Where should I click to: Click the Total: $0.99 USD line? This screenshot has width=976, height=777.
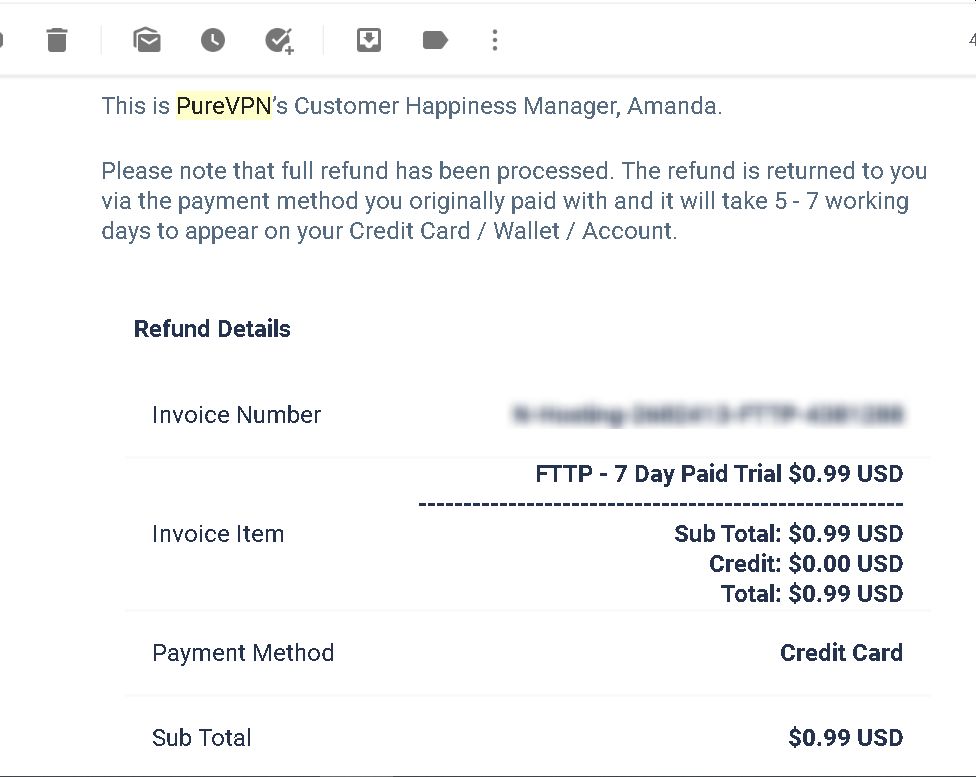pos(812,594)
